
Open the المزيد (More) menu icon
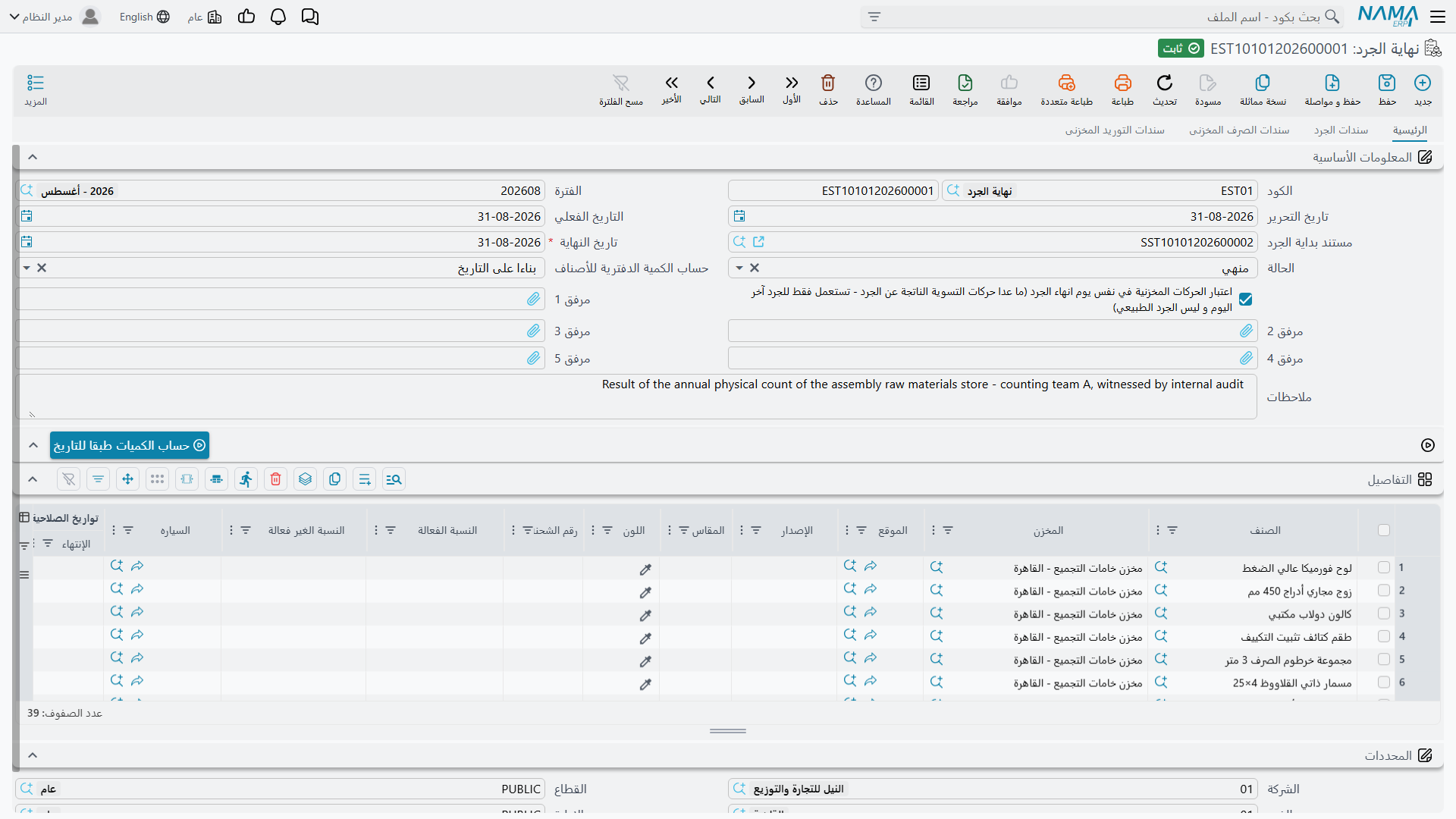(x=36, y=83)
